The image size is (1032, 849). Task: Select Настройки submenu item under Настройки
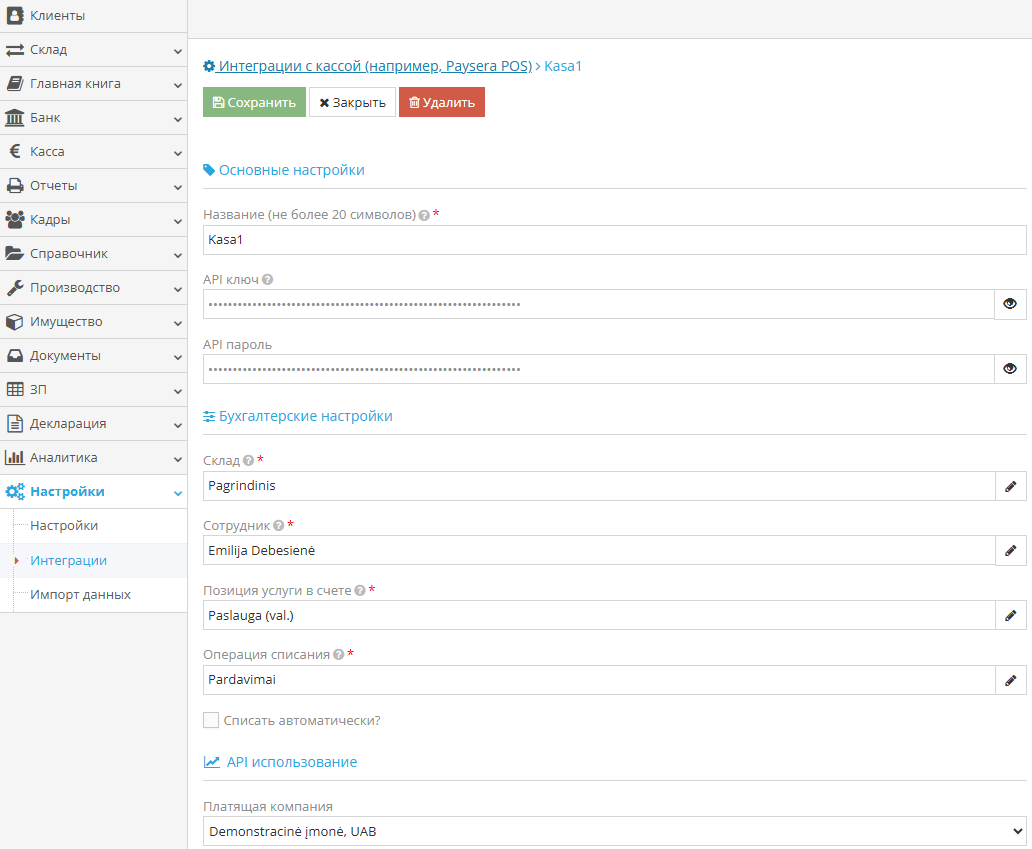click(64, 526)
